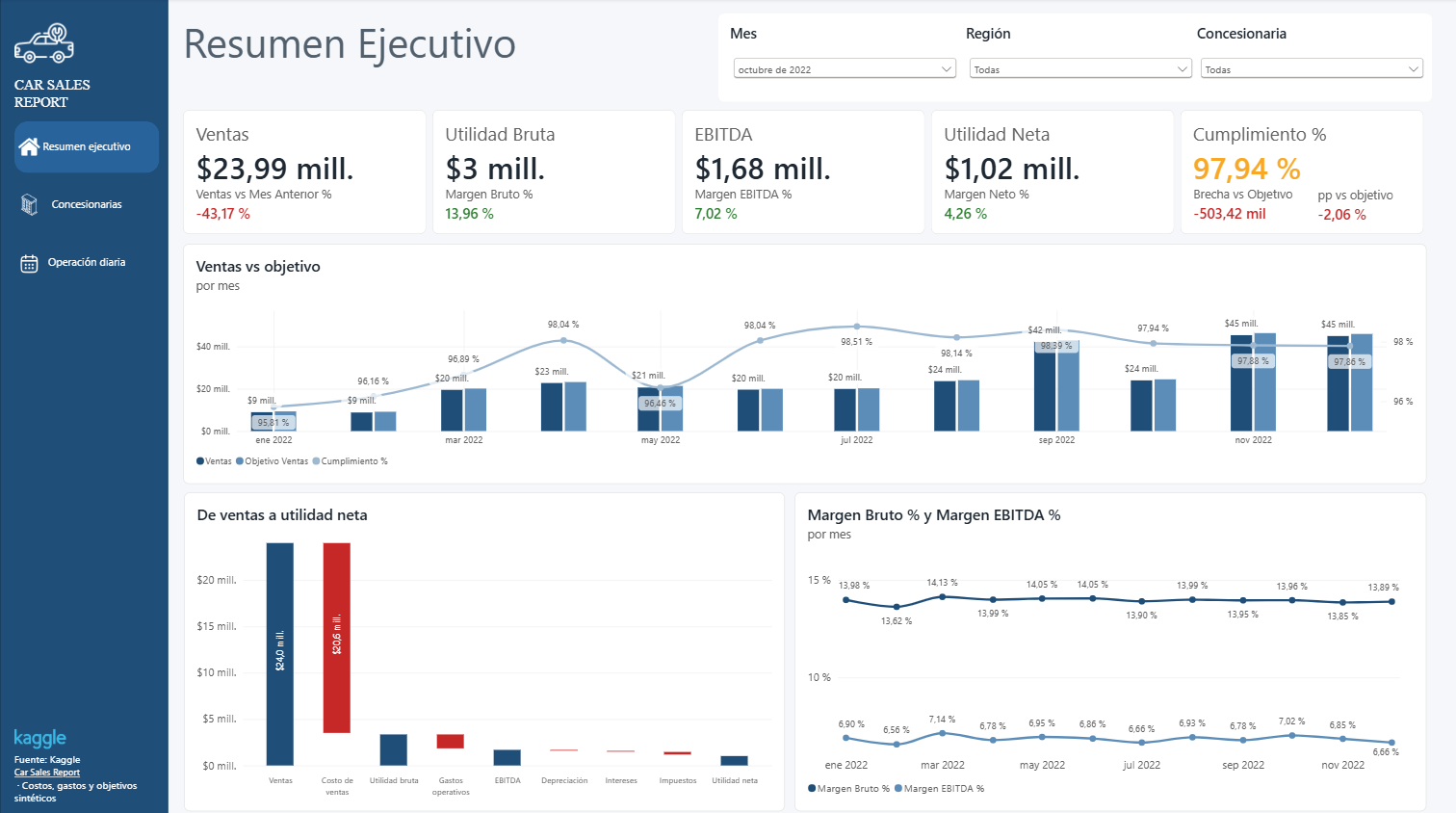This screenshot has width=1456, height=813.
Task: Select the blue Ventas waterfall bar
Action: (x=280, y=654)
